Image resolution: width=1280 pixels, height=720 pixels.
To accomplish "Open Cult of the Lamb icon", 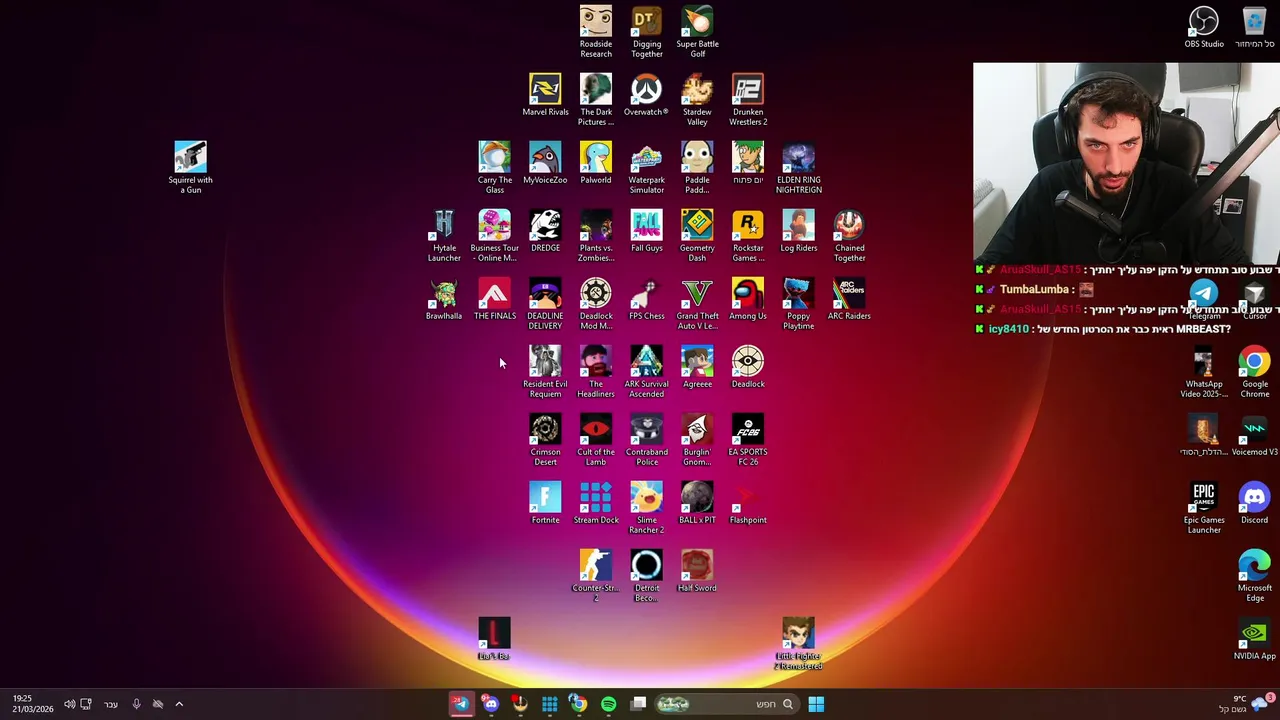I will click(596, 440).
